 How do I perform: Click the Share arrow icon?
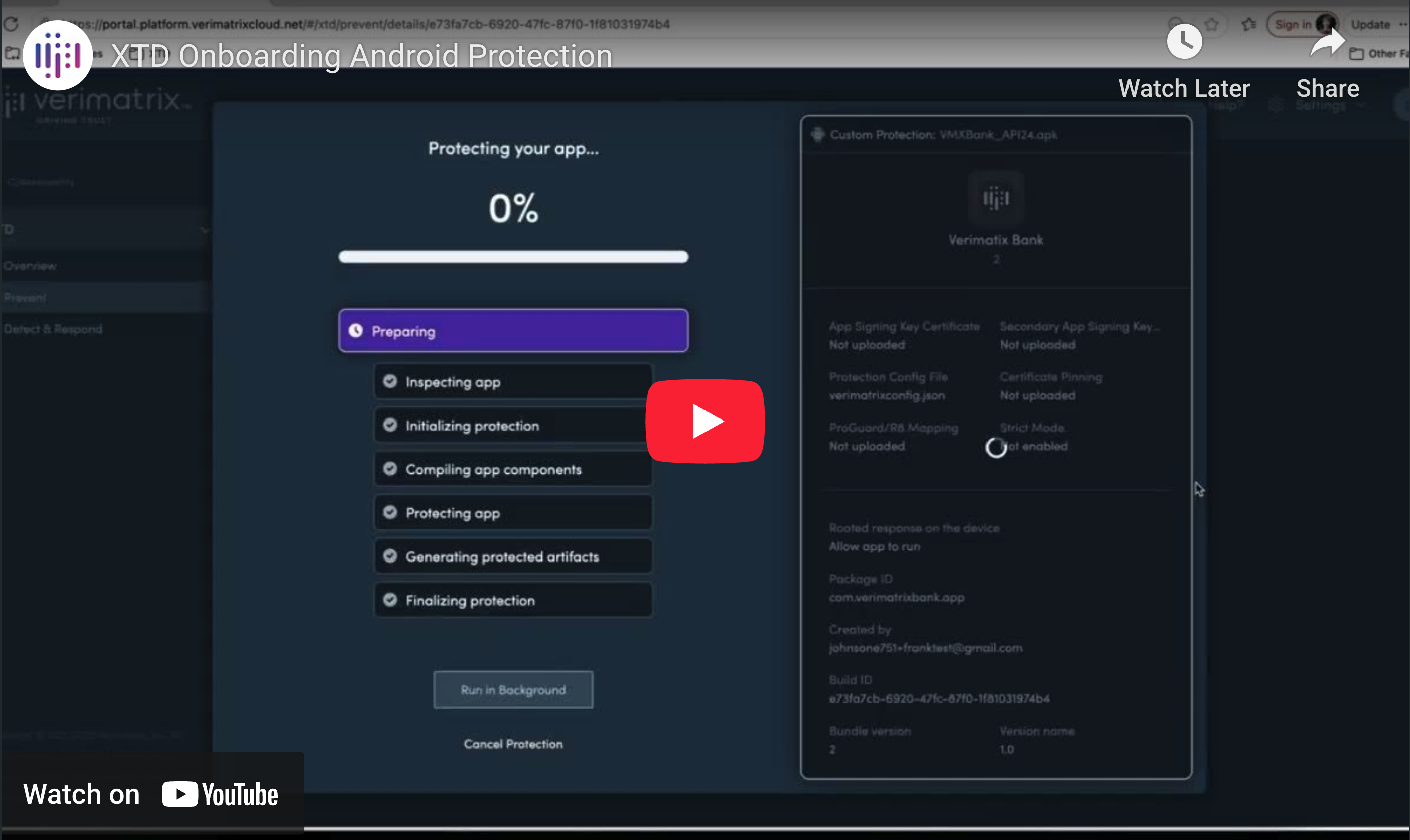[x=1327, y=41]
